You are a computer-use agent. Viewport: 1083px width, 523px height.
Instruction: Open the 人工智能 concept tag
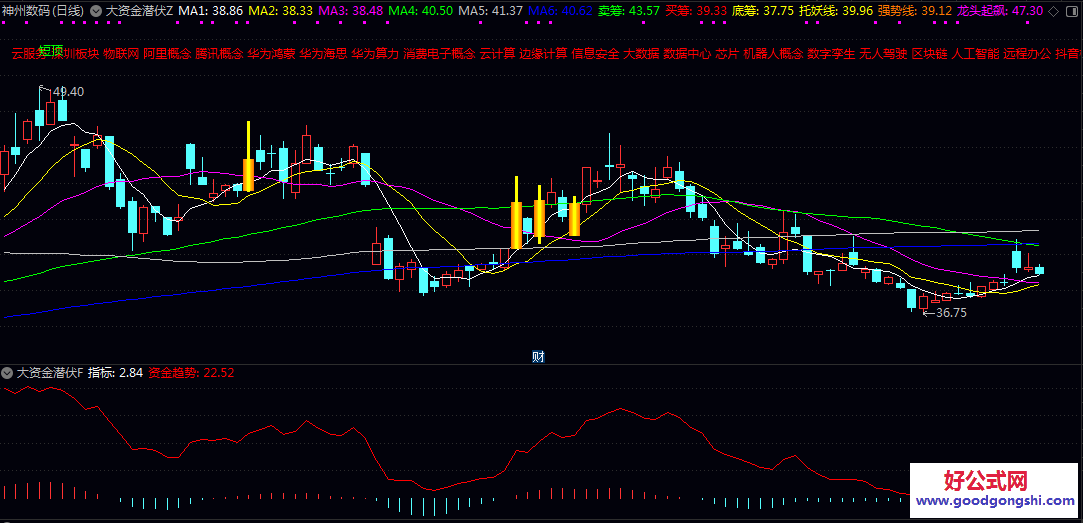[975, 53]
